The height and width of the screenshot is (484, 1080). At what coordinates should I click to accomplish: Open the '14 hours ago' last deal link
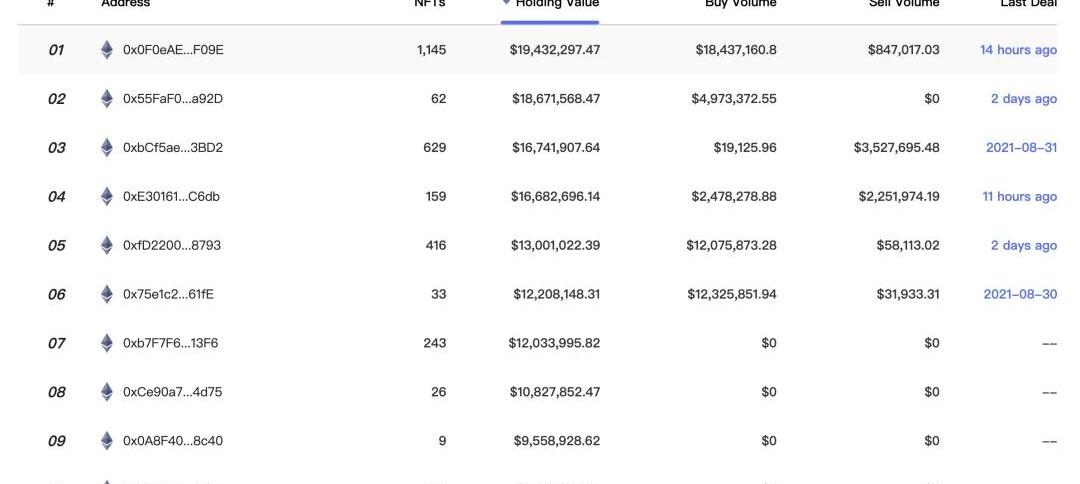point(1018,50)
